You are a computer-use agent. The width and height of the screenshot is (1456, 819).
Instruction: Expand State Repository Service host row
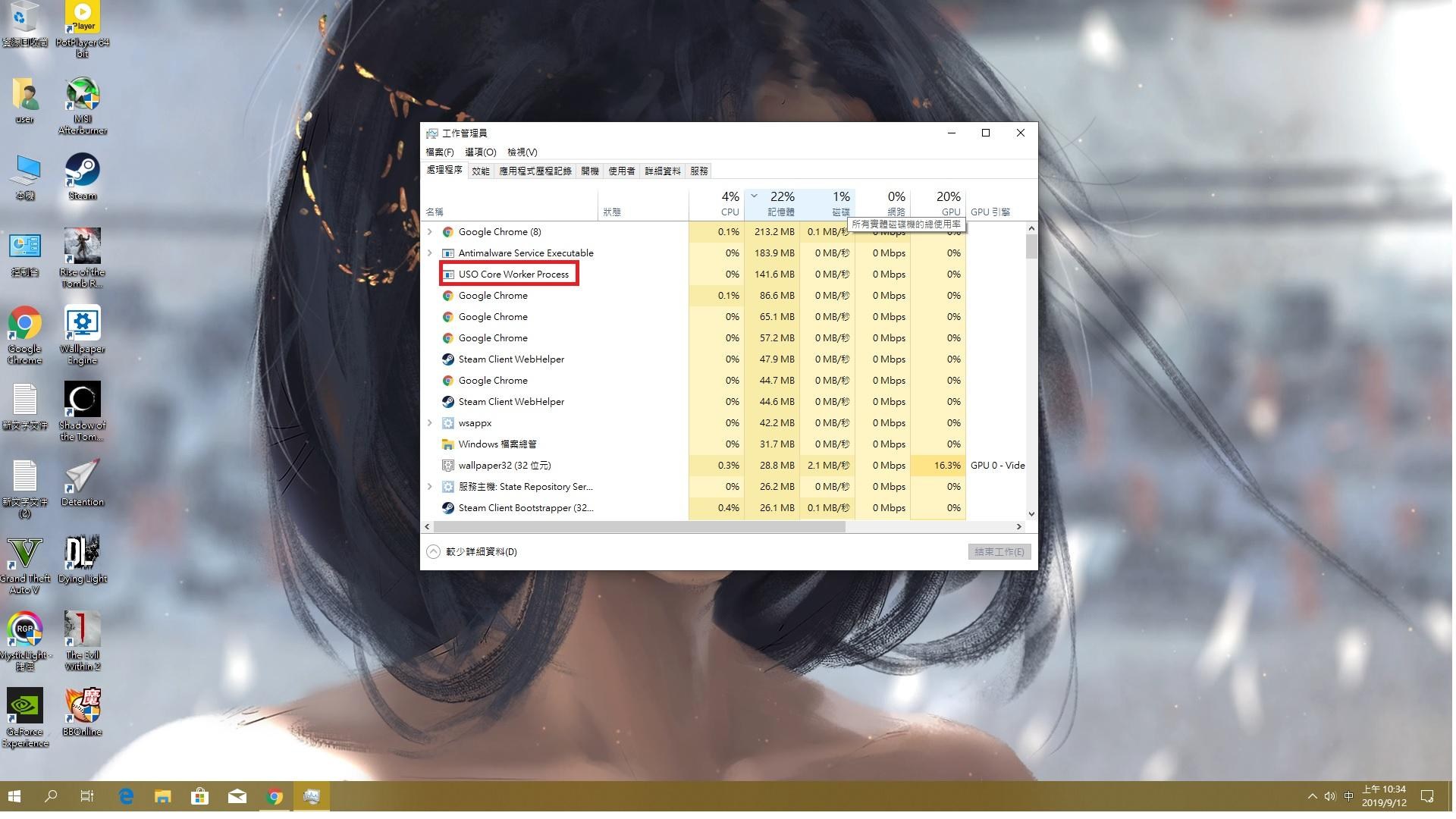430,487
